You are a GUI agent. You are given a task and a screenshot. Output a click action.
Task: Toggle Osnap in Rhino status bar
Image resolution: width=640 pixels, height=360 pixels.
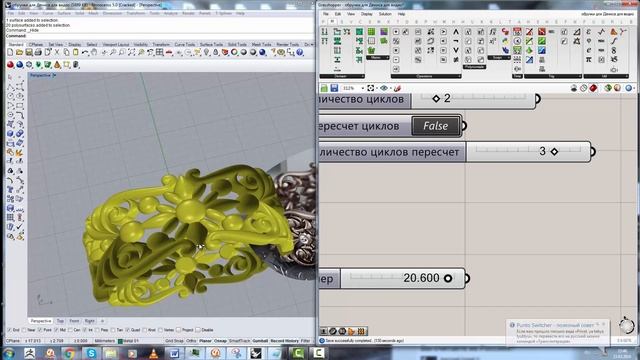pyautogui.click(x=220, y=340)
